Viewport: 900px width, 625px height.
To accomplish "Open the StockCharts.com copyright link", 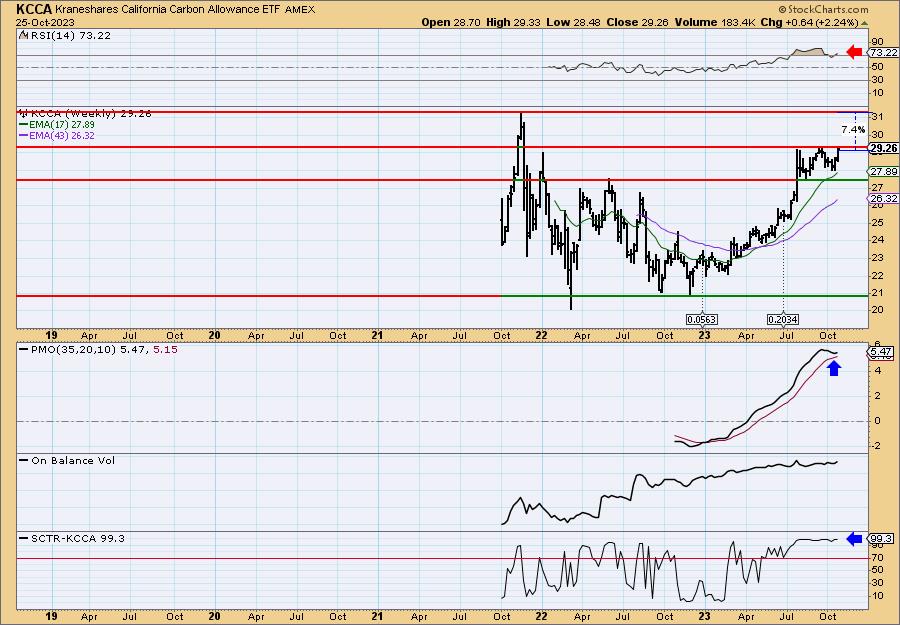I will (x=823, y=9).
